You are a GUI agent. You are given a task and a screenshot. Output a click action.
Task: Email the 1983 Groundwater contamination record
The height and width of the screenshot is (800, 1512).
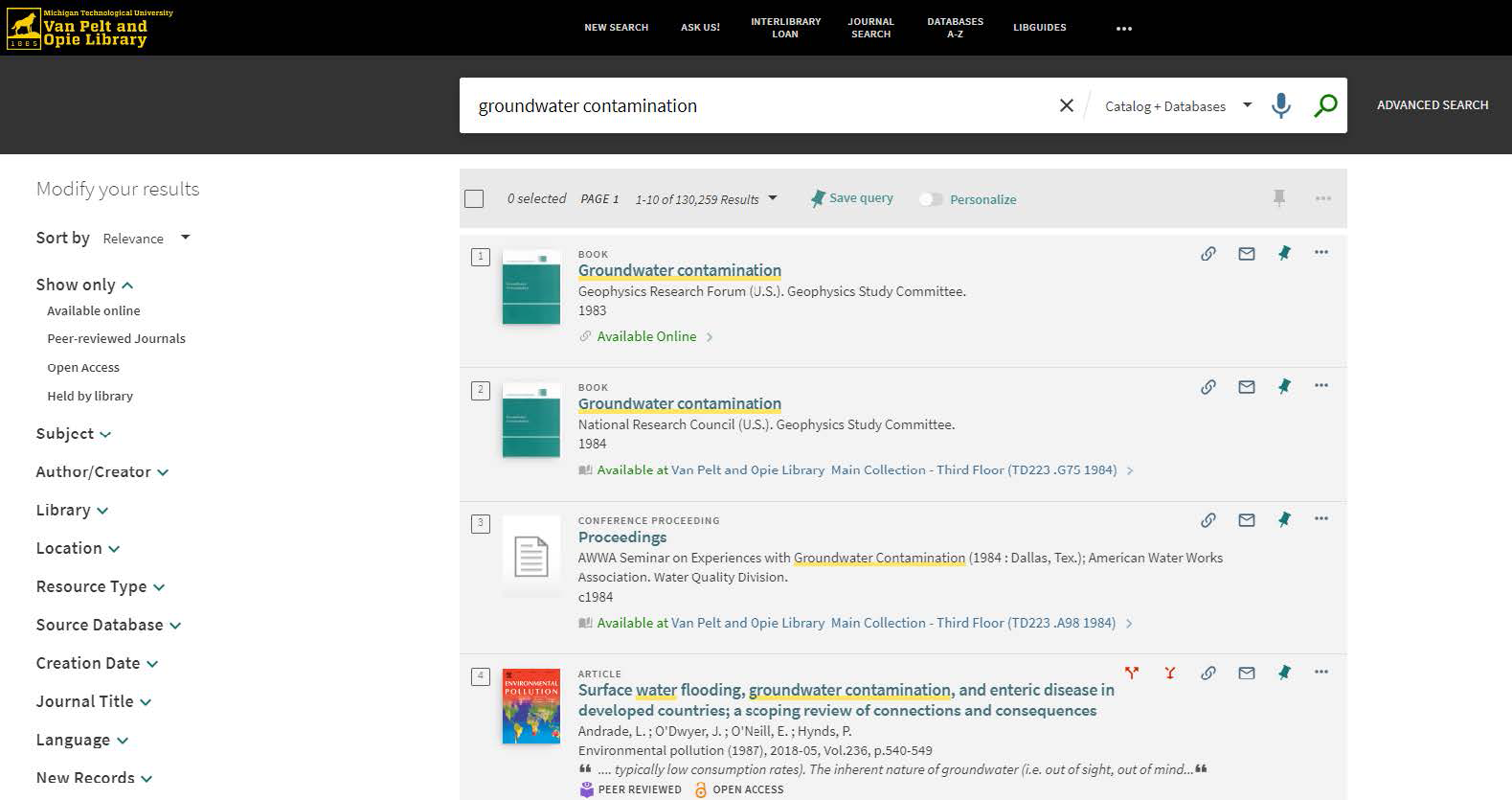pyautogui.click(x=1247, y=253)
